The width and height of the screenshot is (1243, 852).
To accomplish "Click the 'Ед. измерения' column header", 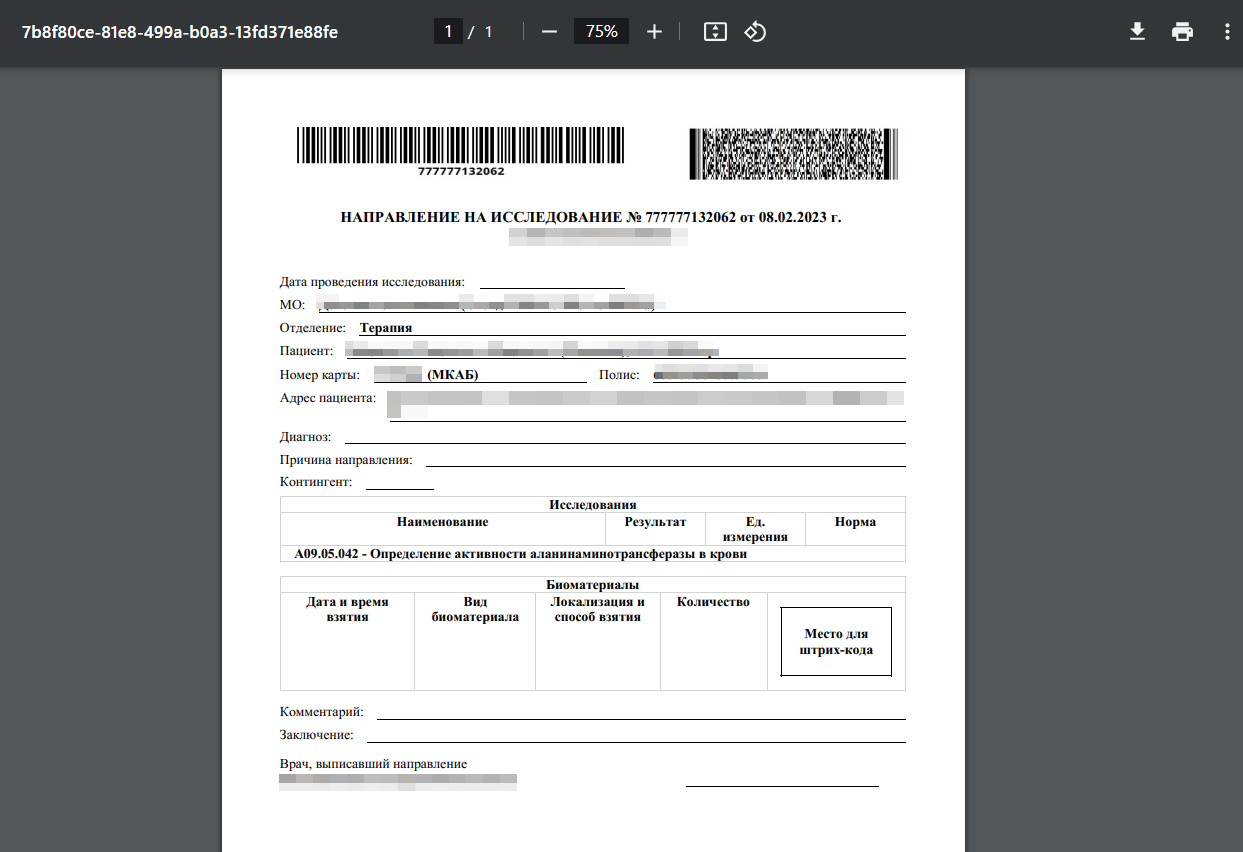I will tap(755, 529).
